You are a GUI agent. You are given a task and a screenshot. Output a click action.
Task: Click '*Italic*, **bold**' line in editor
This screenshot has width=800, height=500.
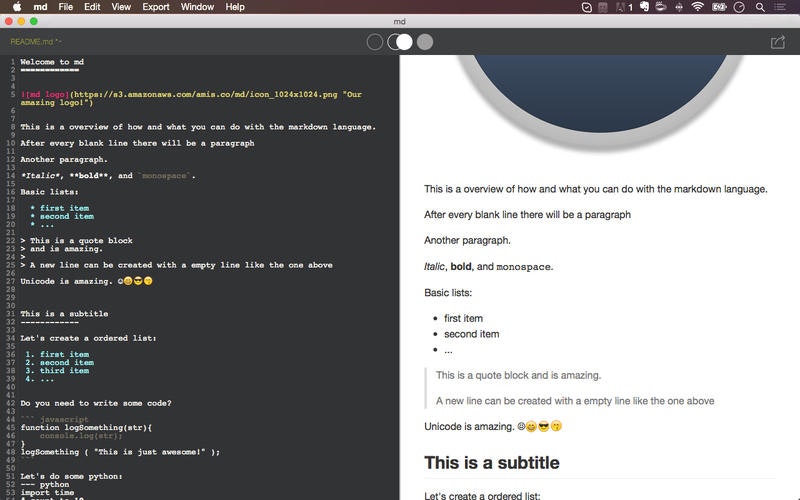tap(108, 176)
